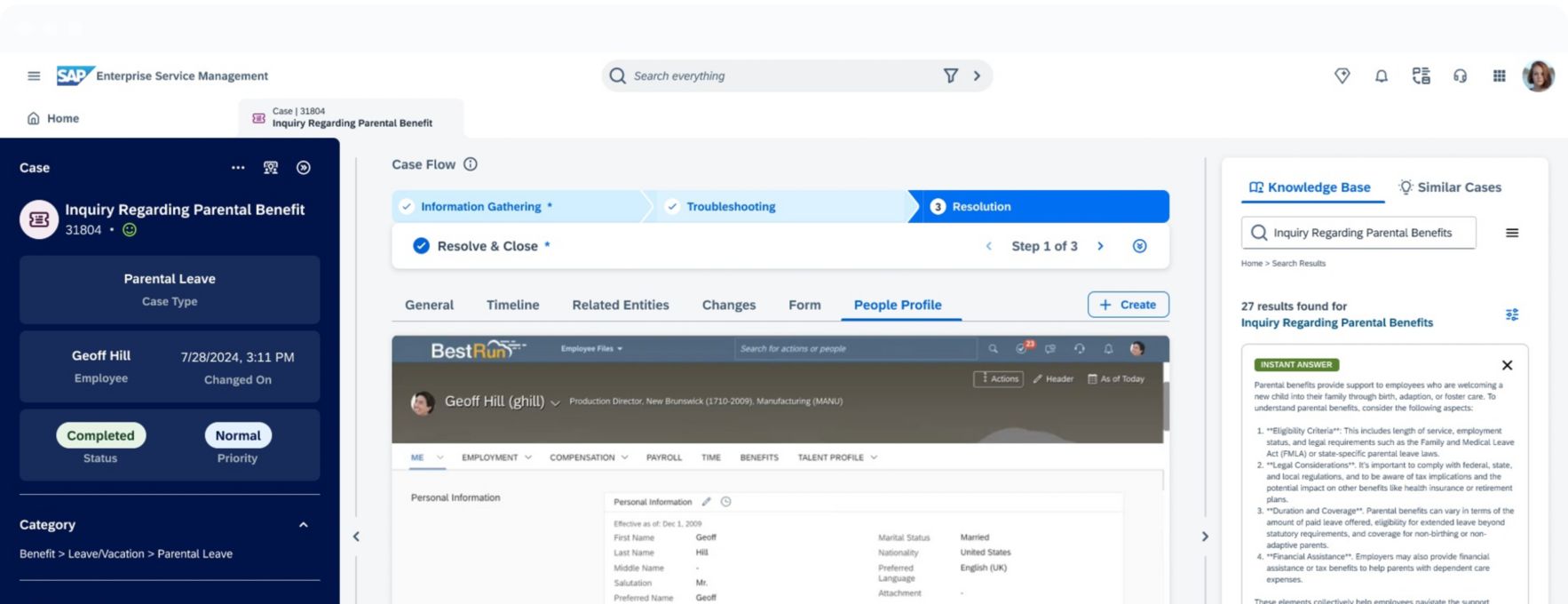Open the headset support icon

pyautogui.click(x=1460, y=76)
